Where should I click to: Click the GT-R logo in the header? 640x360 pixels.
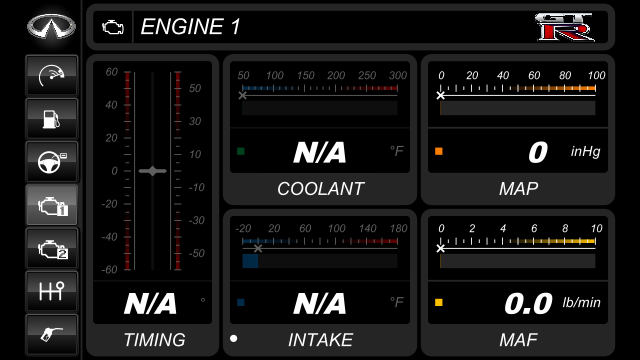pyautogui.click(x=565, y=27)
